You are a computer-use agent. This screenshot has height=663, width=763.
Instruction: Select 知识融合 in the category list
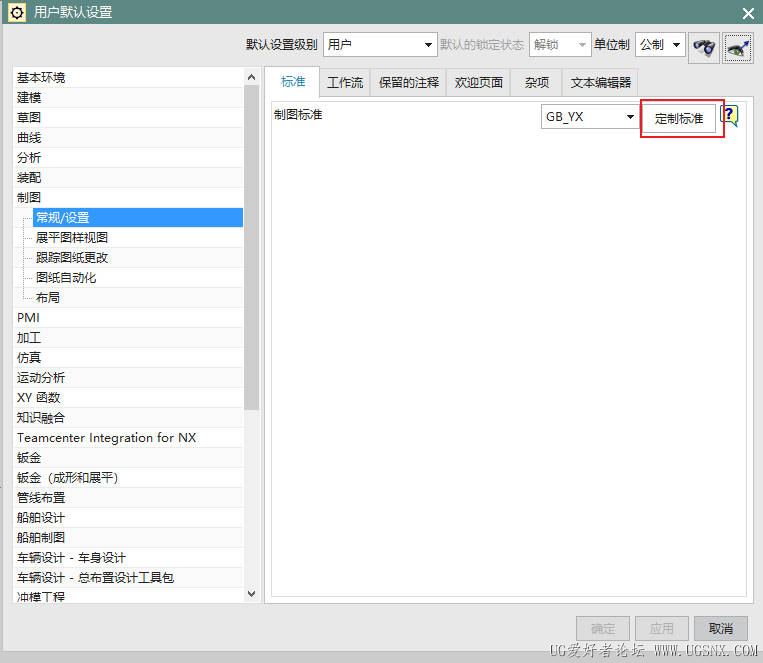pos(128,418)
